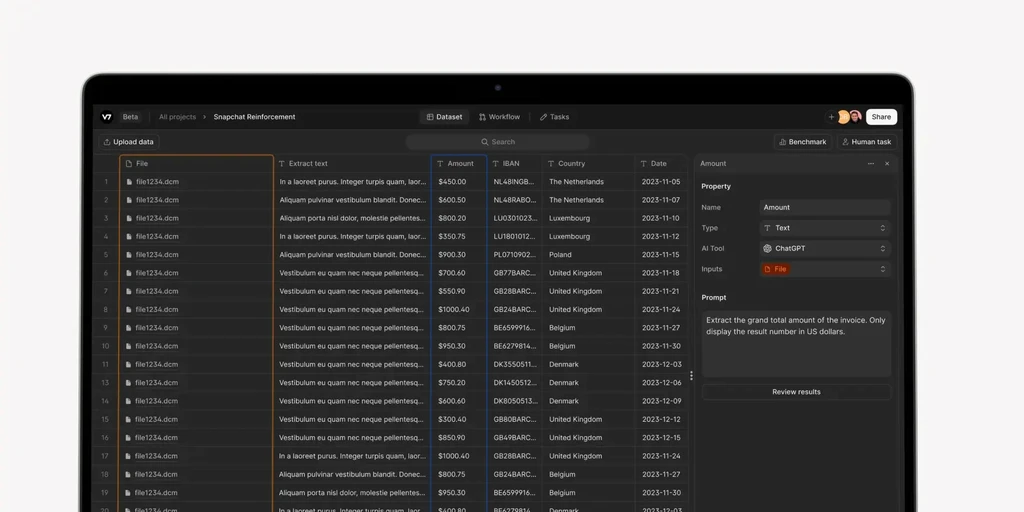Select date cell 2023-12-09

click(662, 402)
